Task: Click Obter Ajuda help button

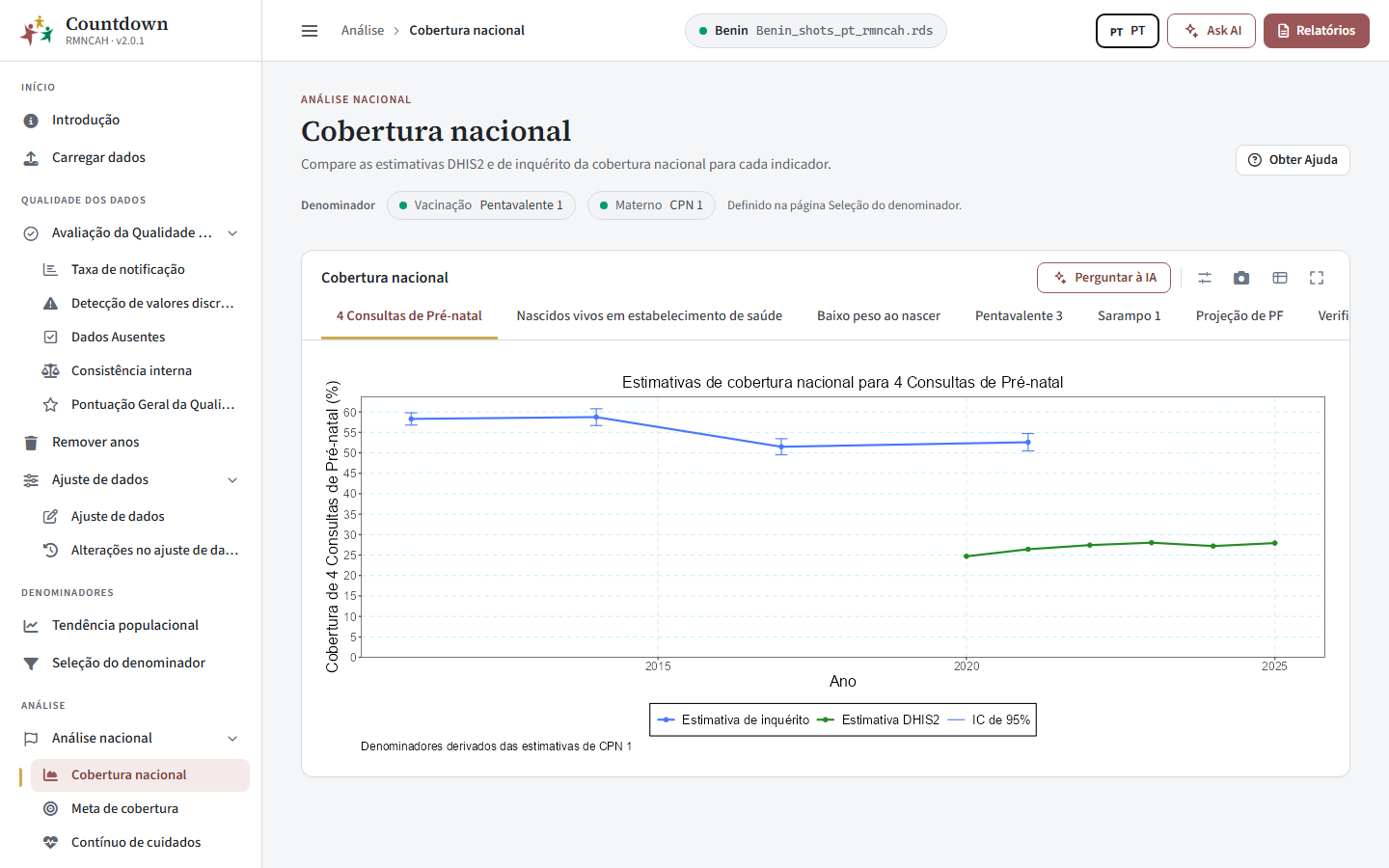Action: [x=1293, y=160]
